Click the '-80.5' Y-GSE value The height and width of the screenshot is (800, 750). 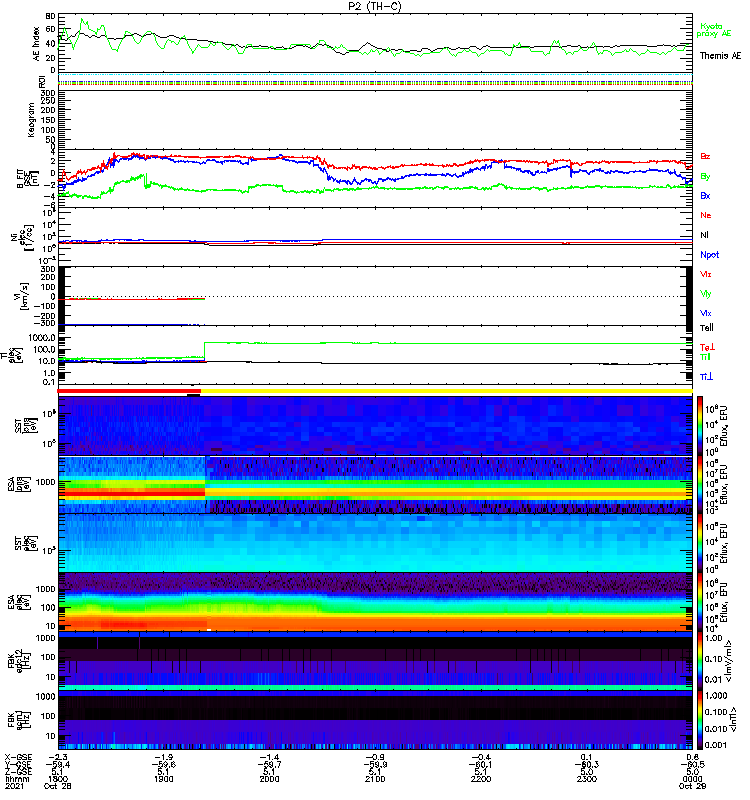click(692, 764)
